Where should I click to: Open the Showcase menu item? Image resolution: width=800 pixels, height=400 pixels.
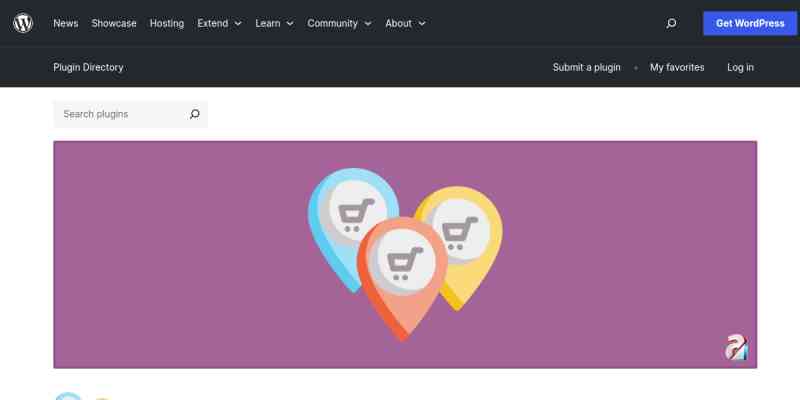(114, 23)
